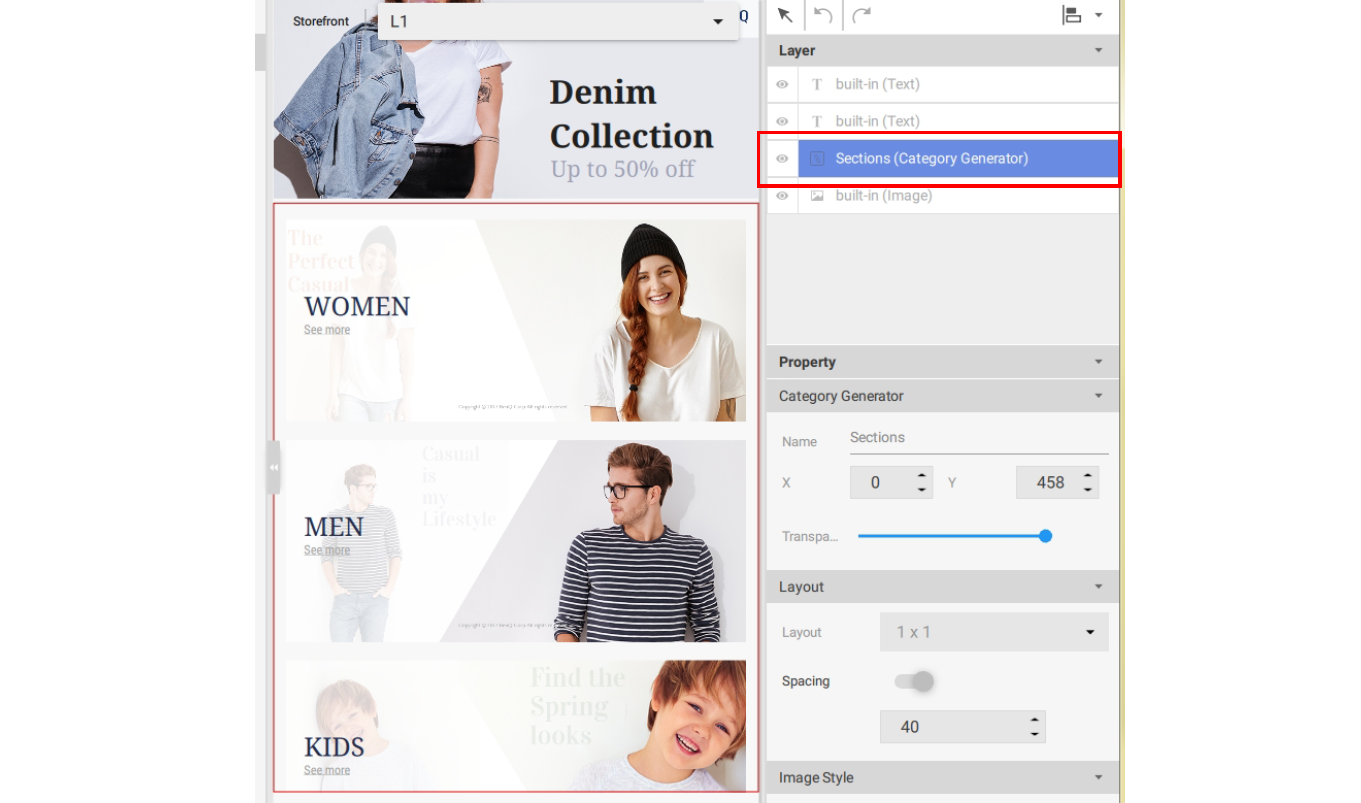Click the Transparency slider handle

click(x=1045, y=536)
